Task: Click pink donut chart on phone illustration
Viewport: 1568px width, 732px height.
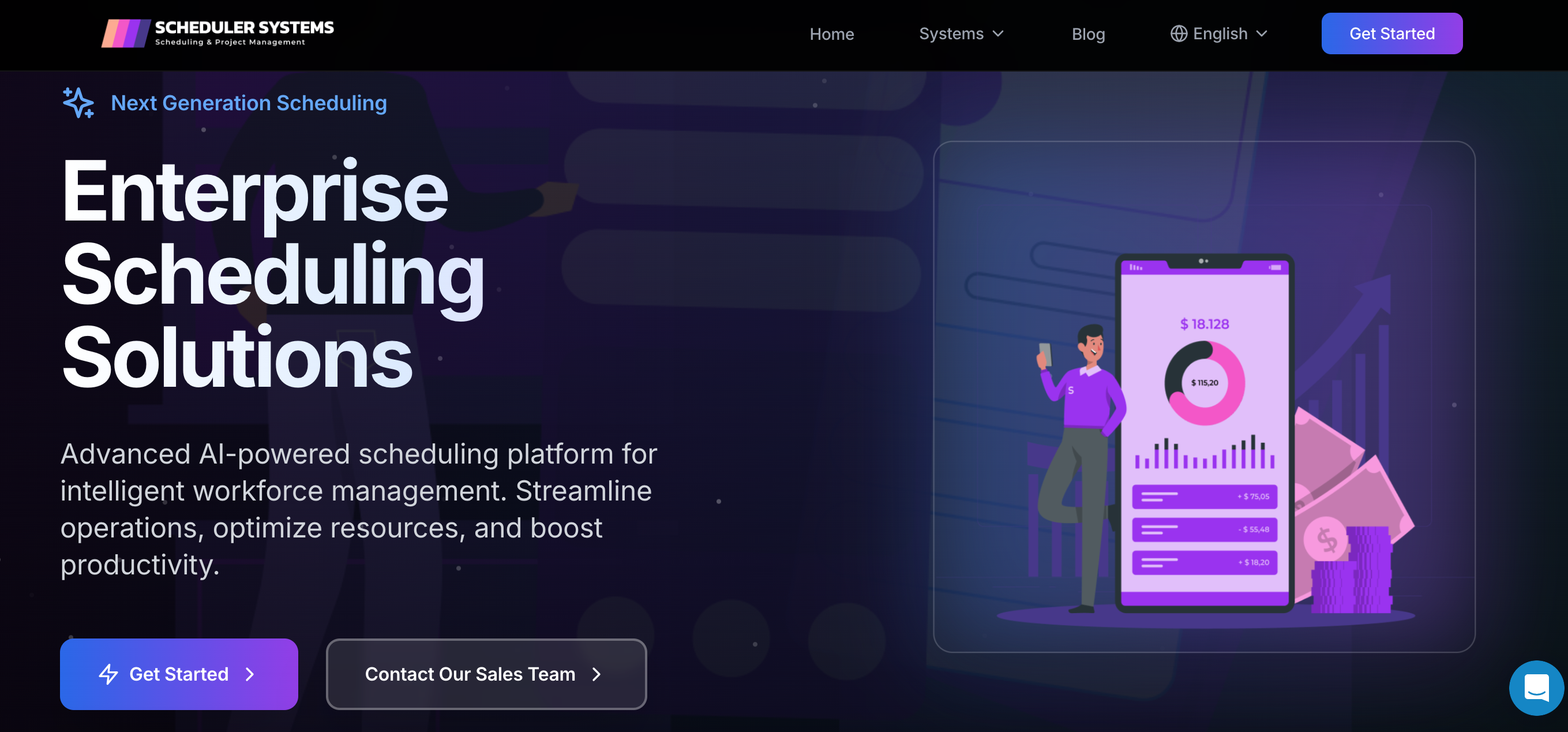Action: pyautogui.click(x=1204, y=382)
